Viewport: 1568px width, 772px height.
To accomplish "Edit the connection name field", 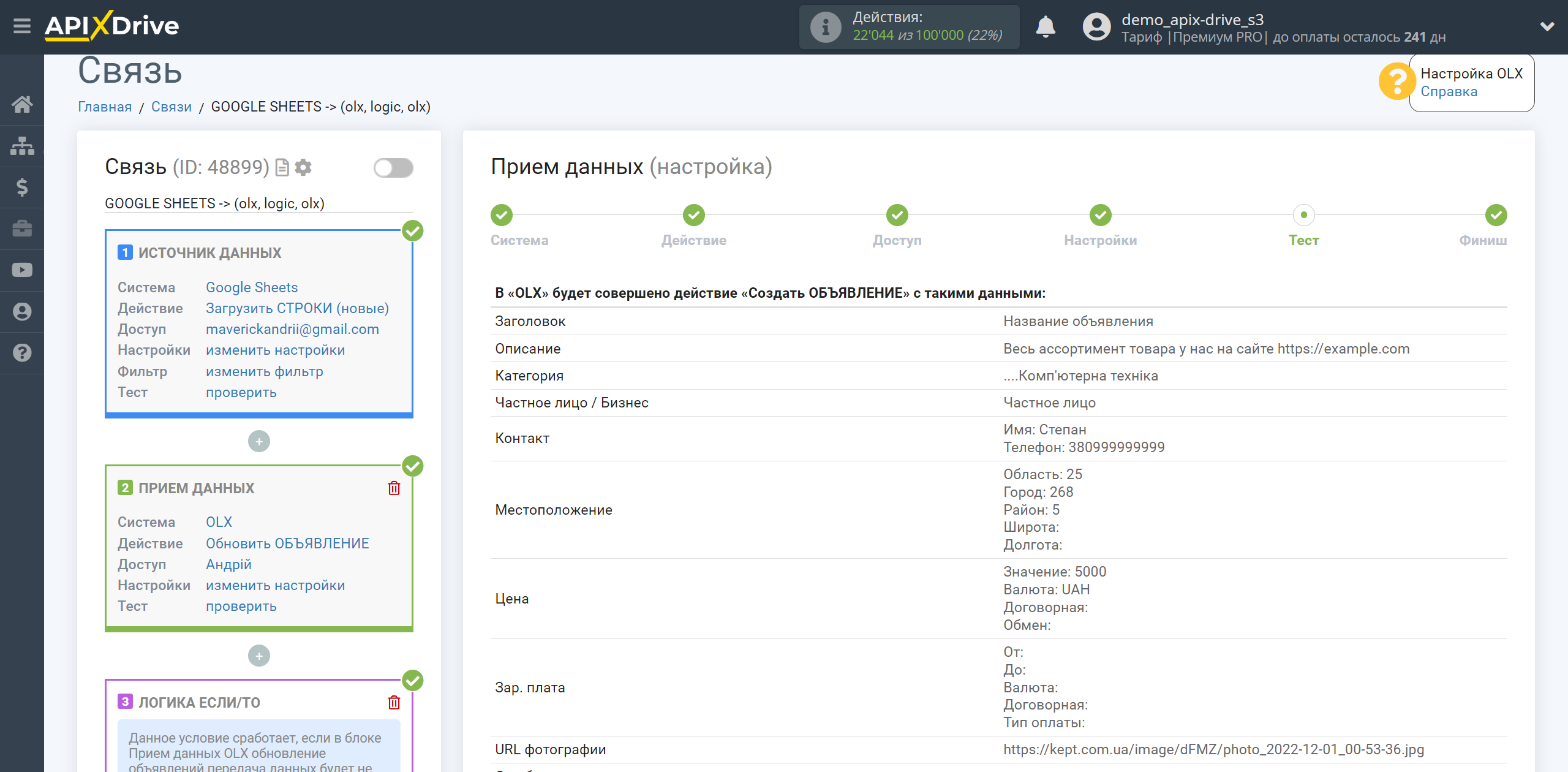I will (258, 203).
